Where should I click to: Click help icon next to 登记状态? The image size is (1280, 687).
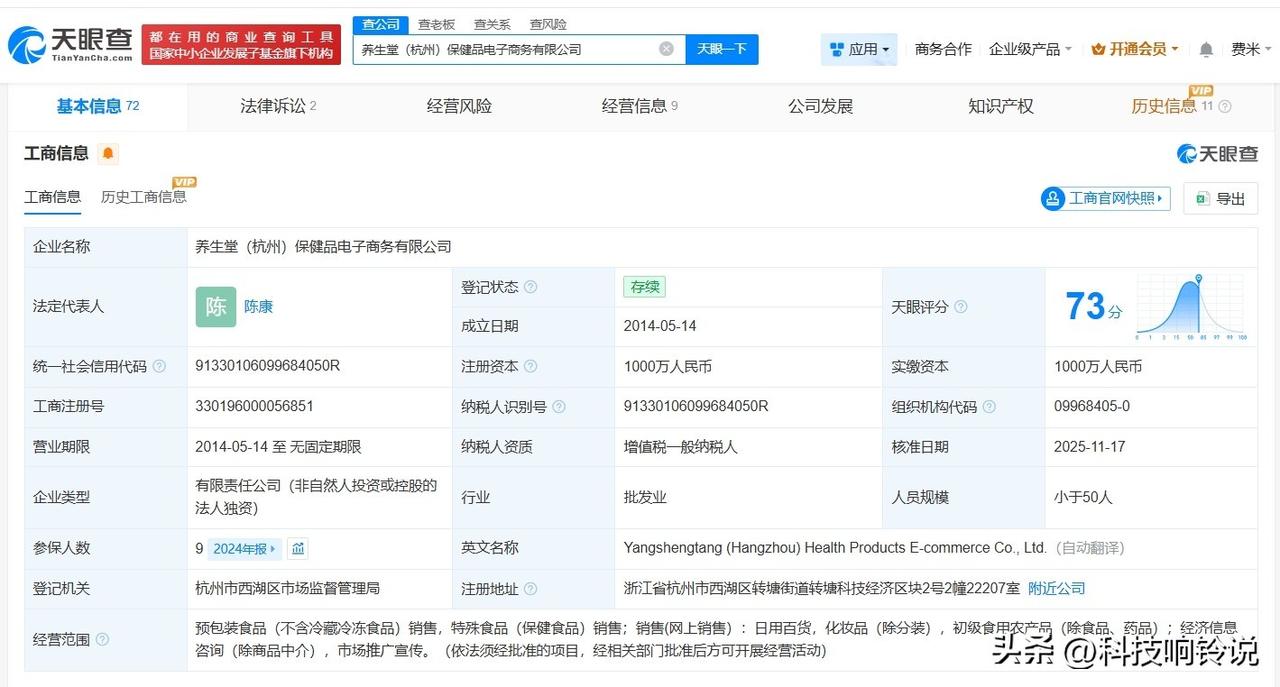point(530,287)
